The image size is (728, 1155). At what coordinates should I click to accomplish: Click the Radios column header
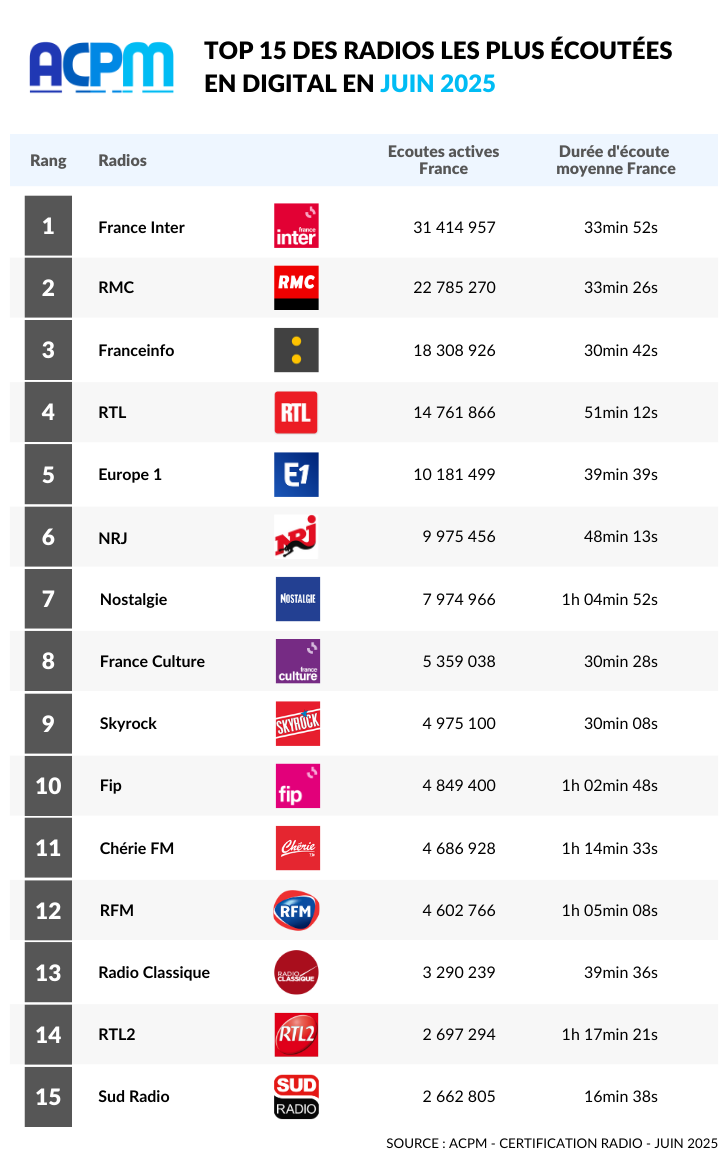tap(122, 160)
